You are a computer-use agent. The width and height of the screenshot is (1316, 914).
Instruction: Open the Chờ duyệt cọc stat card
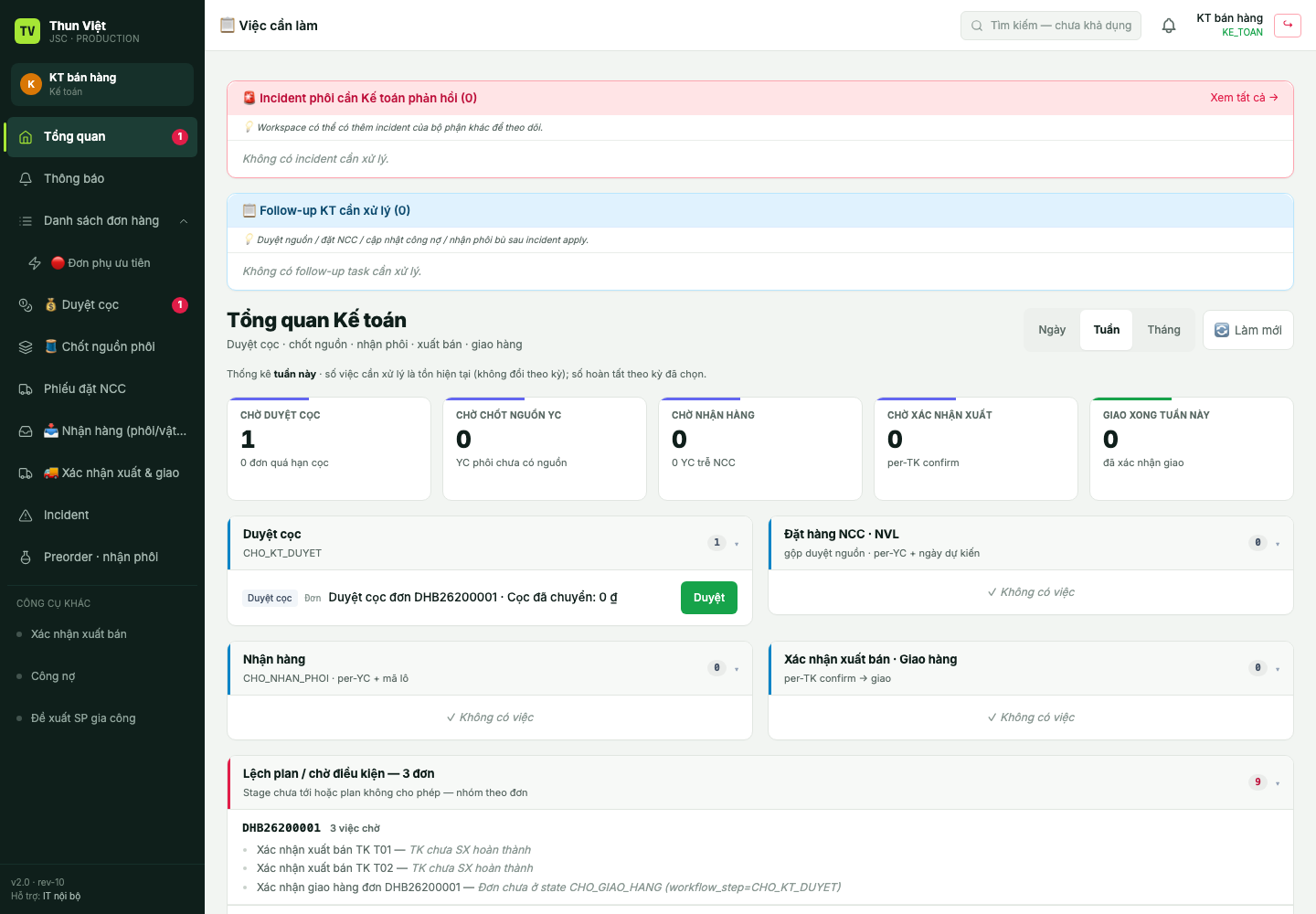[329, 449]
